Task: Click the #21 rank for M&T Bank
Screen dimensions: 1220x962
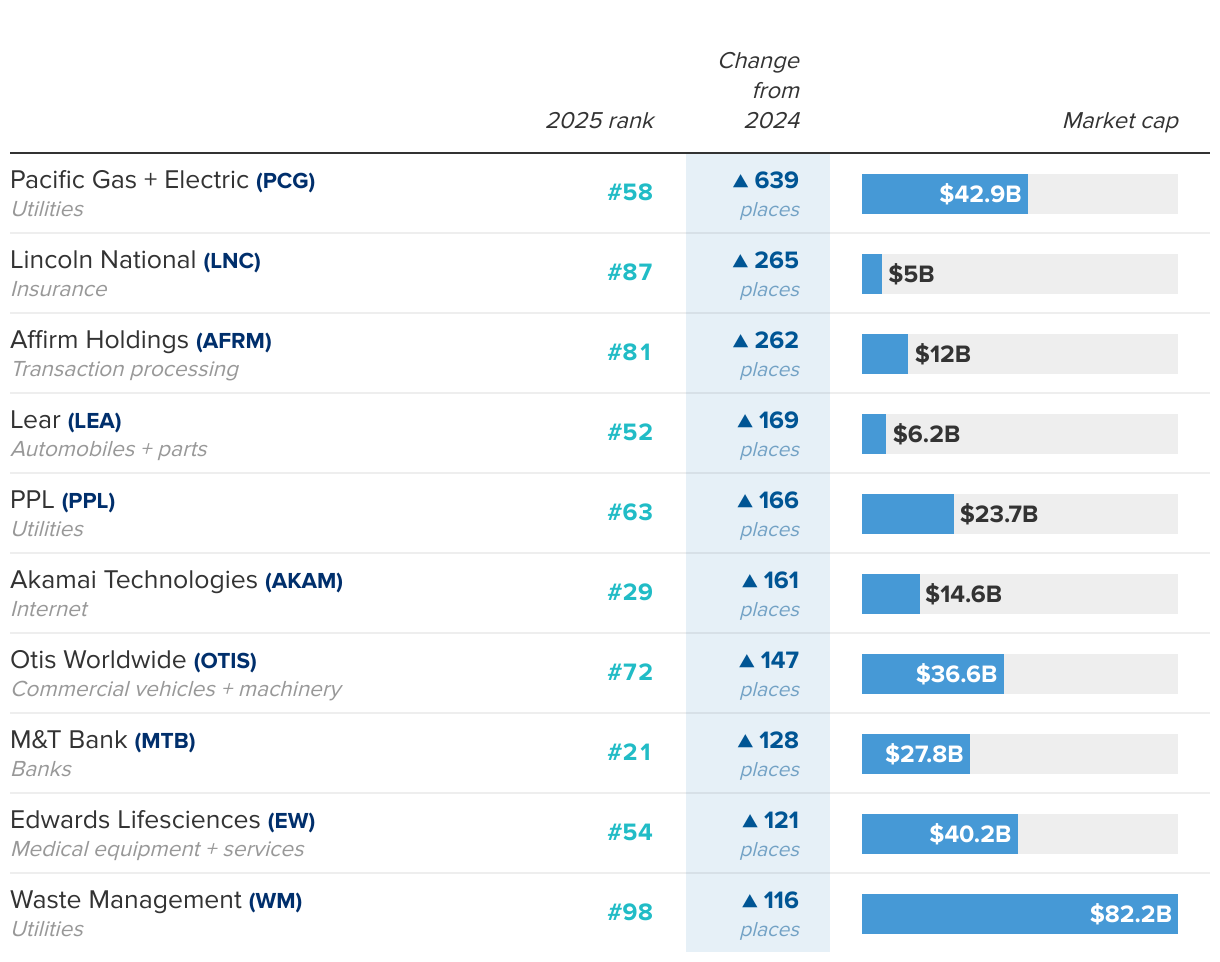Action: pyautogui.click(x=630, y=752)
